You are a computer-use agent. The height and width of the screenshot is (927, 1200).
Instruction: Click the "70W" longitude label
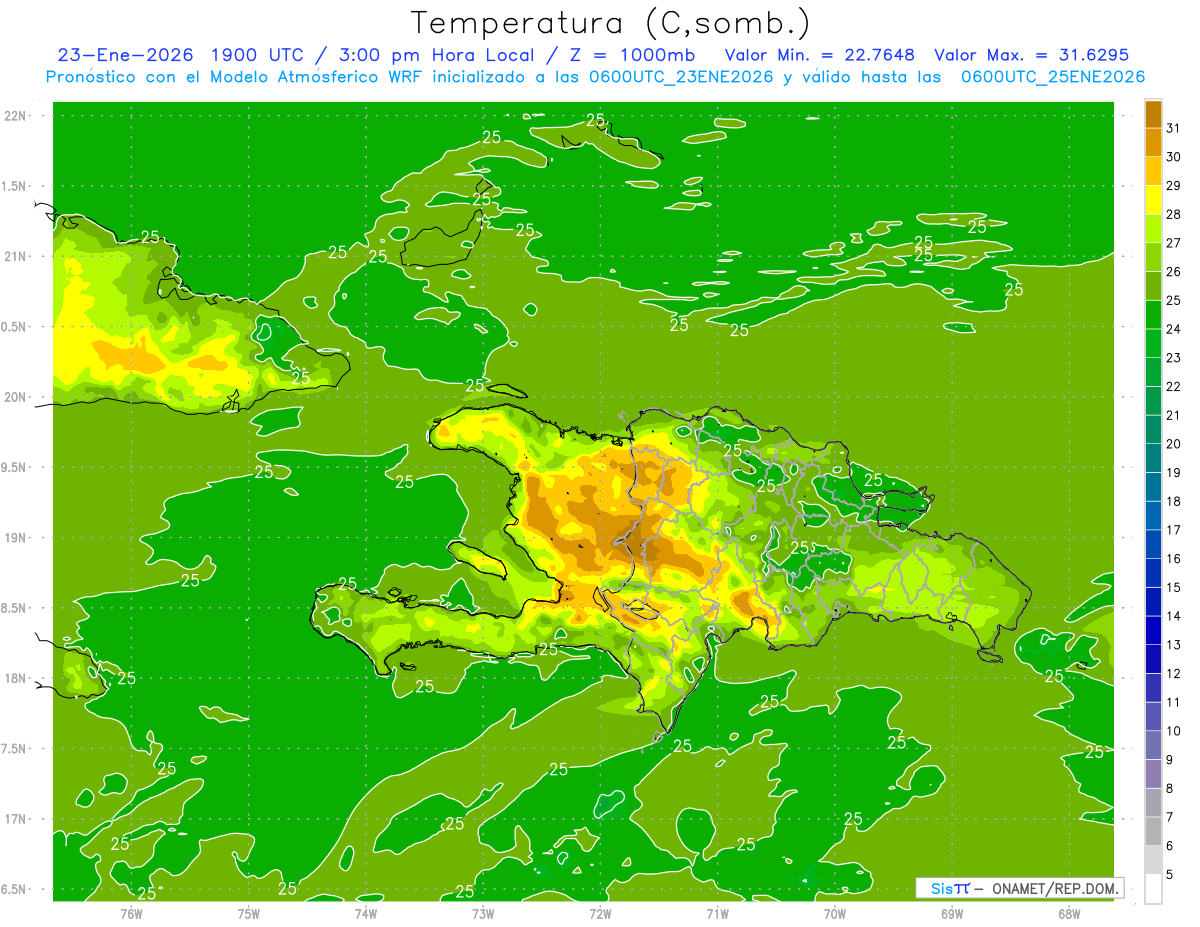835,913
